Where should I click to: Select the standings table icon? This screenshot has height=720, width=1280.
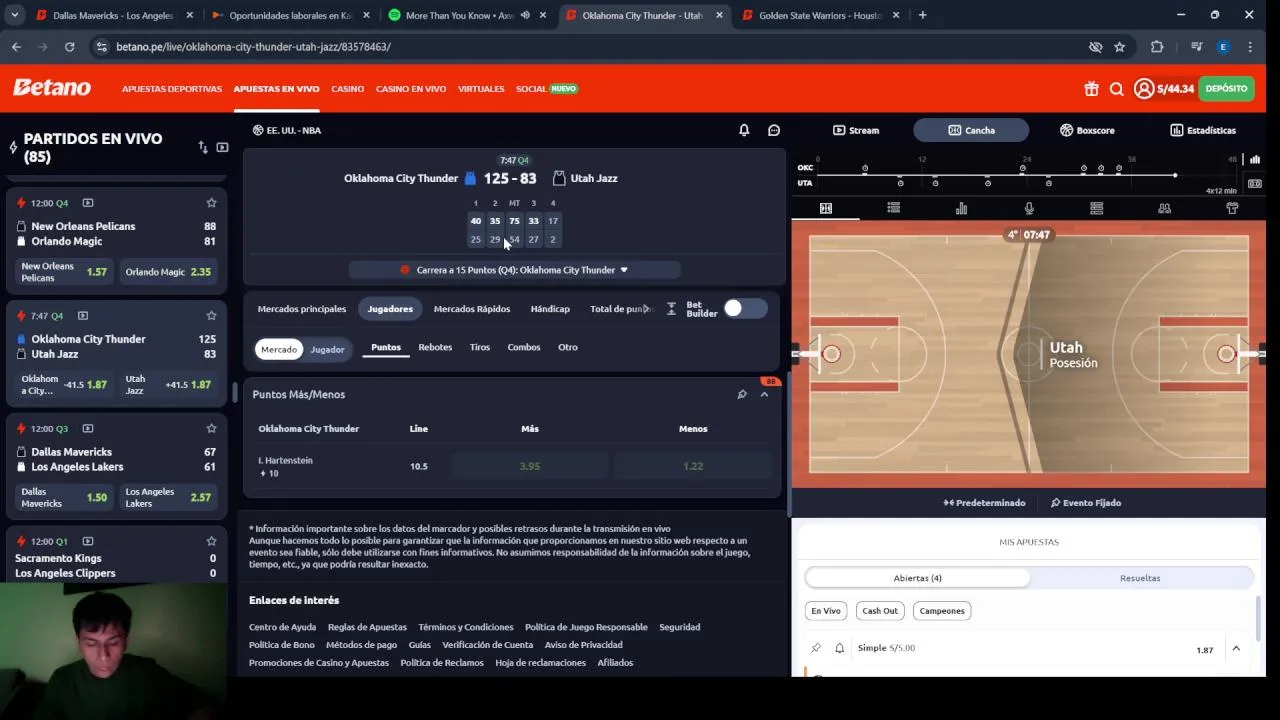pyautogui.click(x=1097, y=208)
